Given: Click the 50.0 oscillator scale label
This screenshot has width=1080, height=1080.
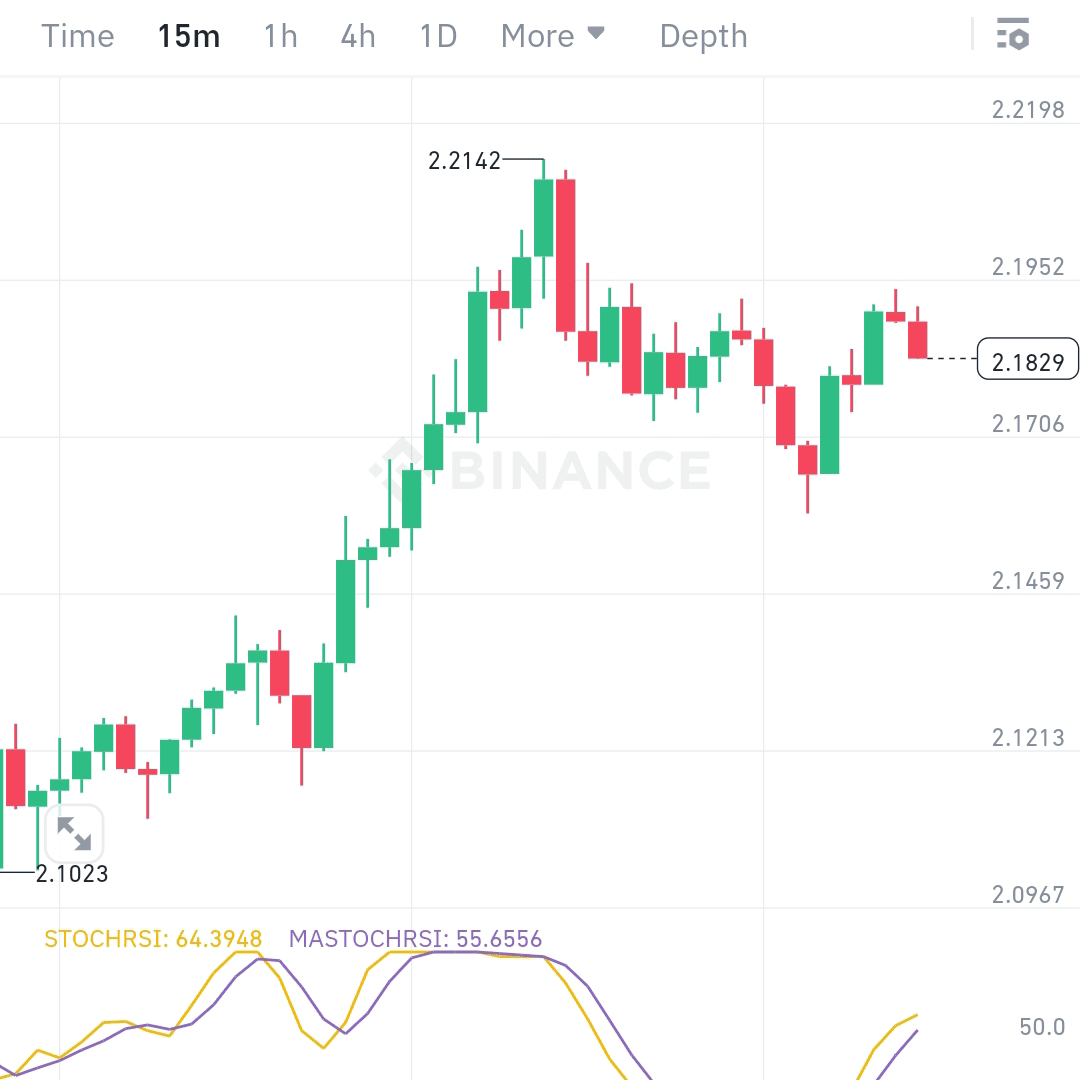Looking at the screenshot, I should (1040, 1027).
